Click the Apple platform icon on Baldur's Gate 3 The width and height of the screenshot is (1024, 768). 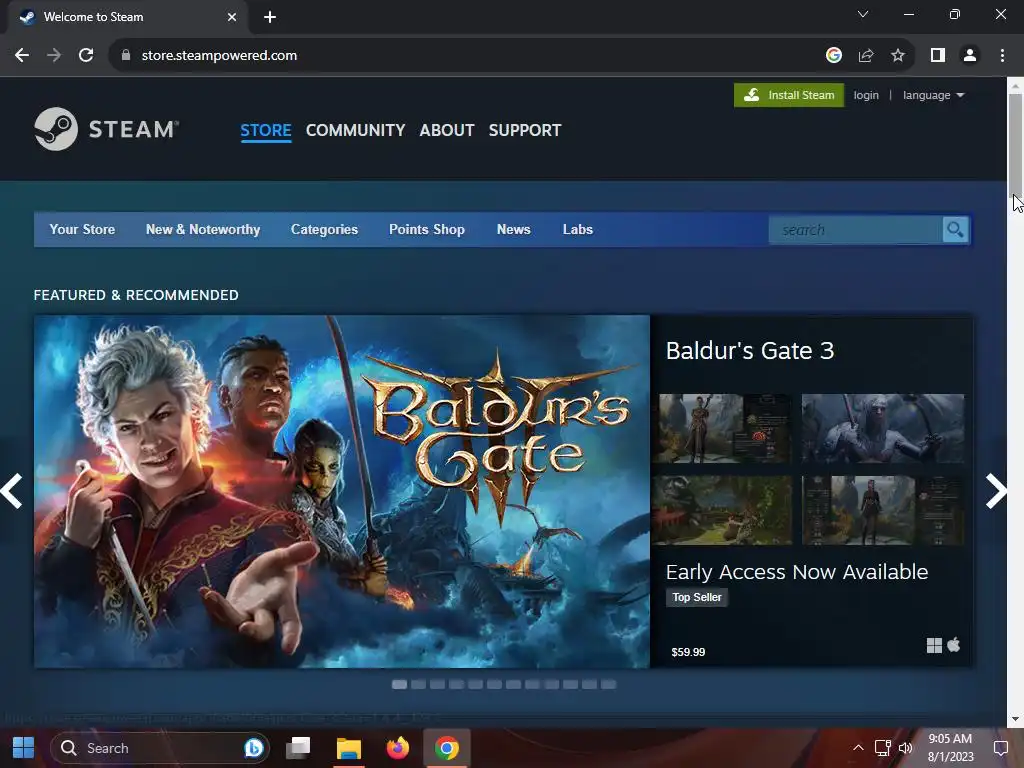coord(953,645)
